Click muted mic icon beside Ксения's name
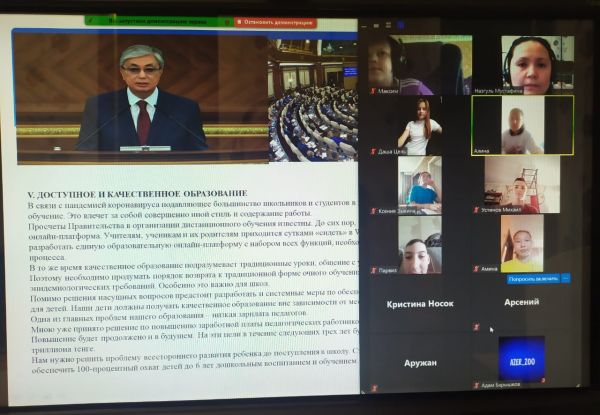Viewport: 600px width, 415px height. 374,211
